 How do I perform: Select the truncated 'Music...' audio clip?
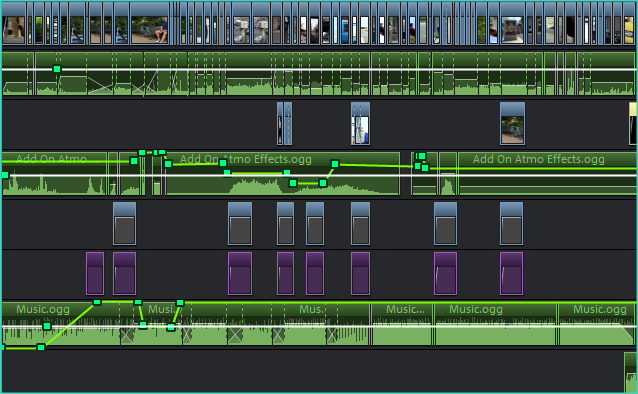pyautogui.click(x=402, y=324)
